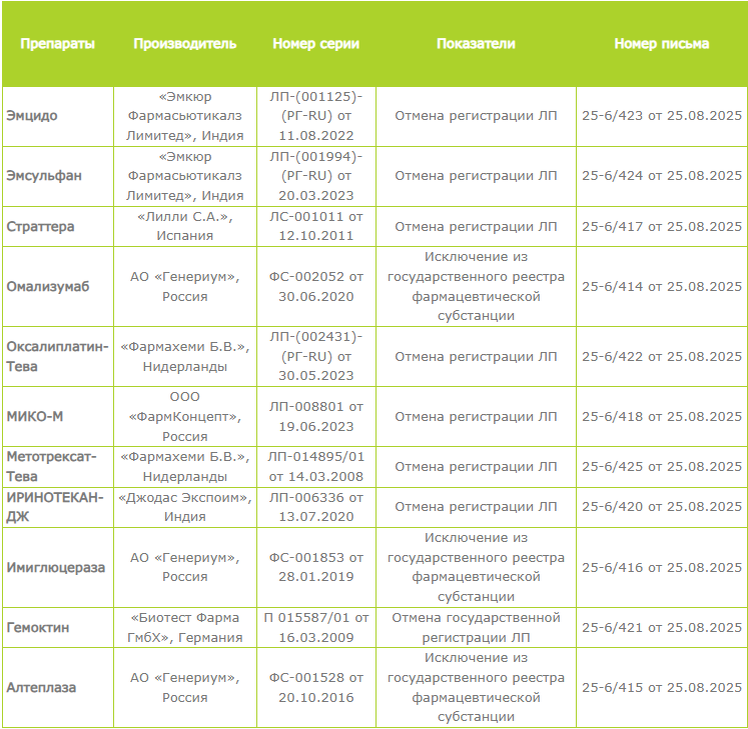Screen dimensions: 748x729
Task: Select the drug name 'Метотрексат-Тева'
Action: tap(52, 467)
